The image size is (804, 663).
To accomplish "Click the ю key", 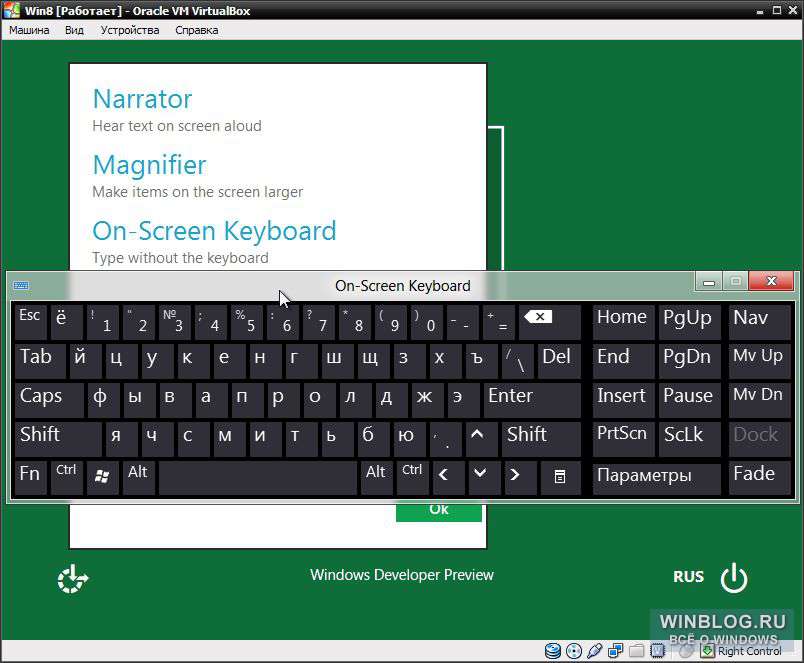I will tap(410, 438).
